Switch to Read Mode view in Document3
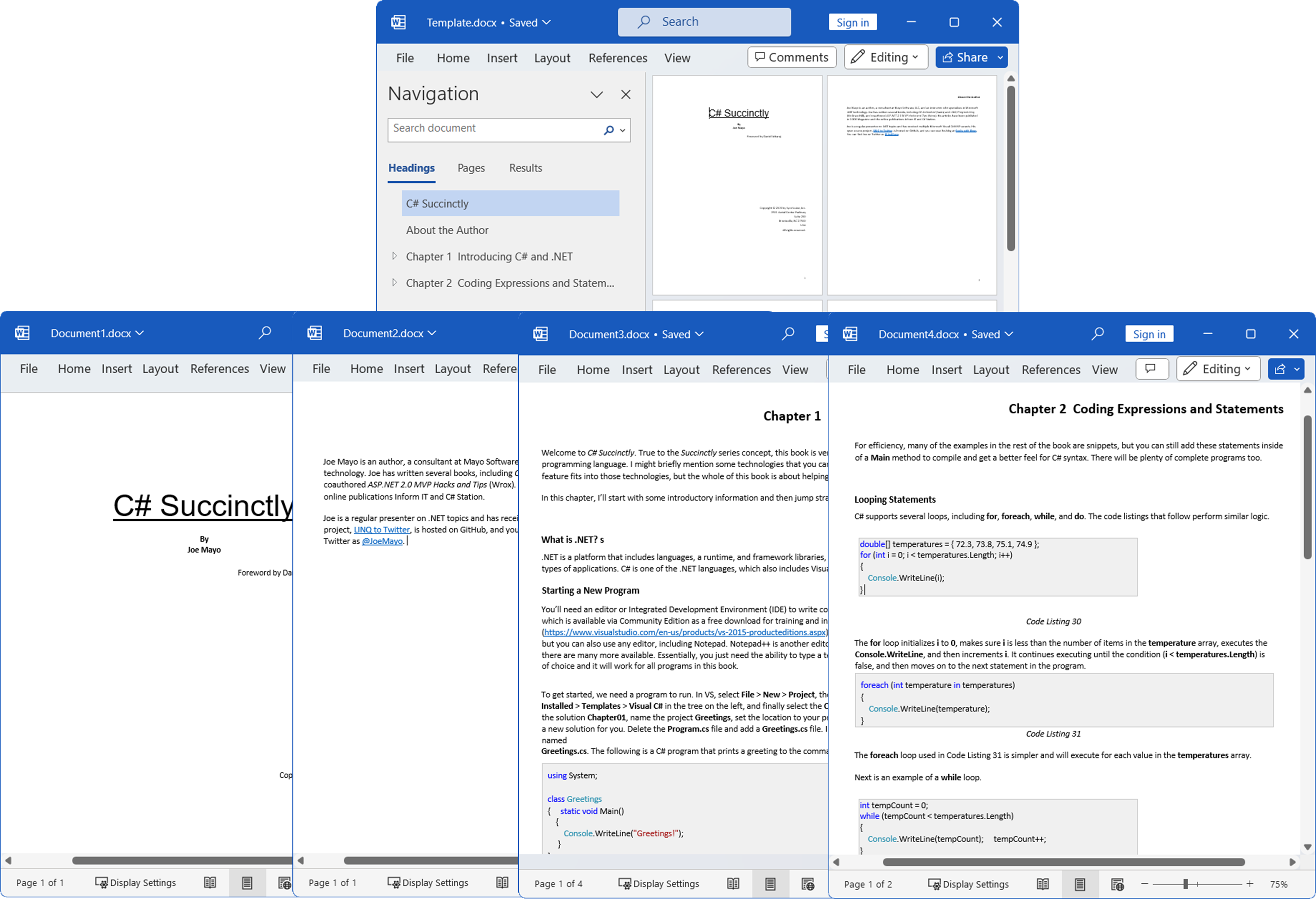The height and width of the screenshot is (899, 1316). point(733,883)
